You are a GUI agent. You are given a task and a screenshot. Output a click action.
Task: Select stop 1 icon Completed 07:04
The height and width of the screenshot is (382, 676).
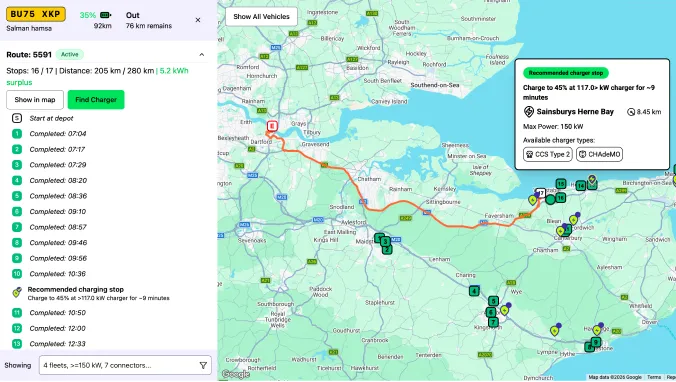coord(17,134)
